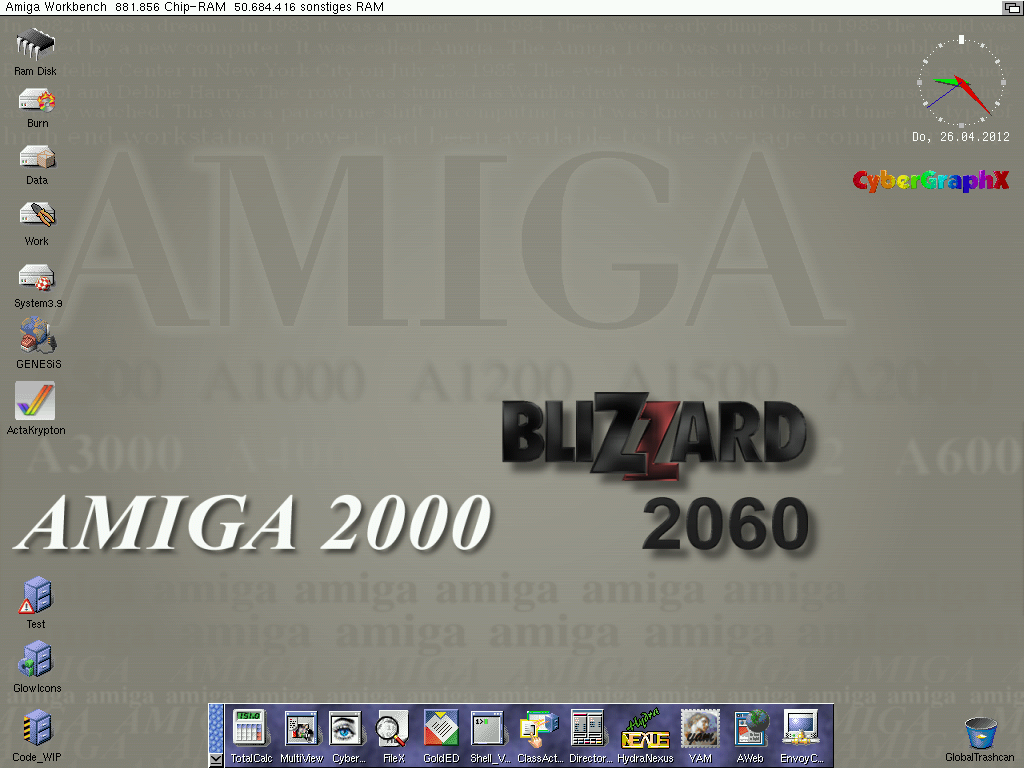Open the GlobalTrashcan icon

(980, 733)
